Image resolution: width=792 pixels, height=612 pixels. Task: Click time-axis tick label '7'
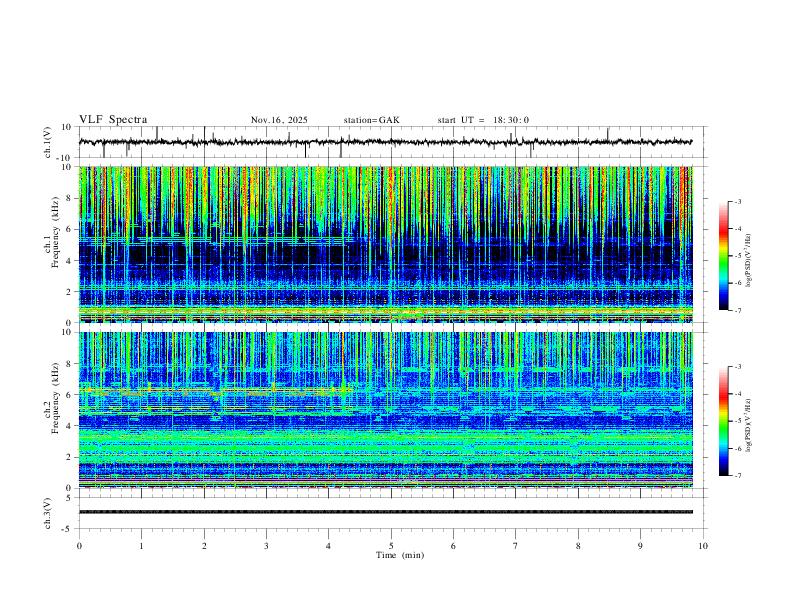coord(516,546)
